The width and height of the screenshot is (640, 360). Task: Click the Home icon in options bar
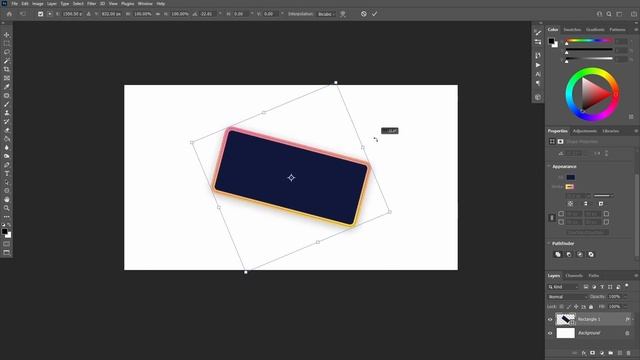(9, 14)
